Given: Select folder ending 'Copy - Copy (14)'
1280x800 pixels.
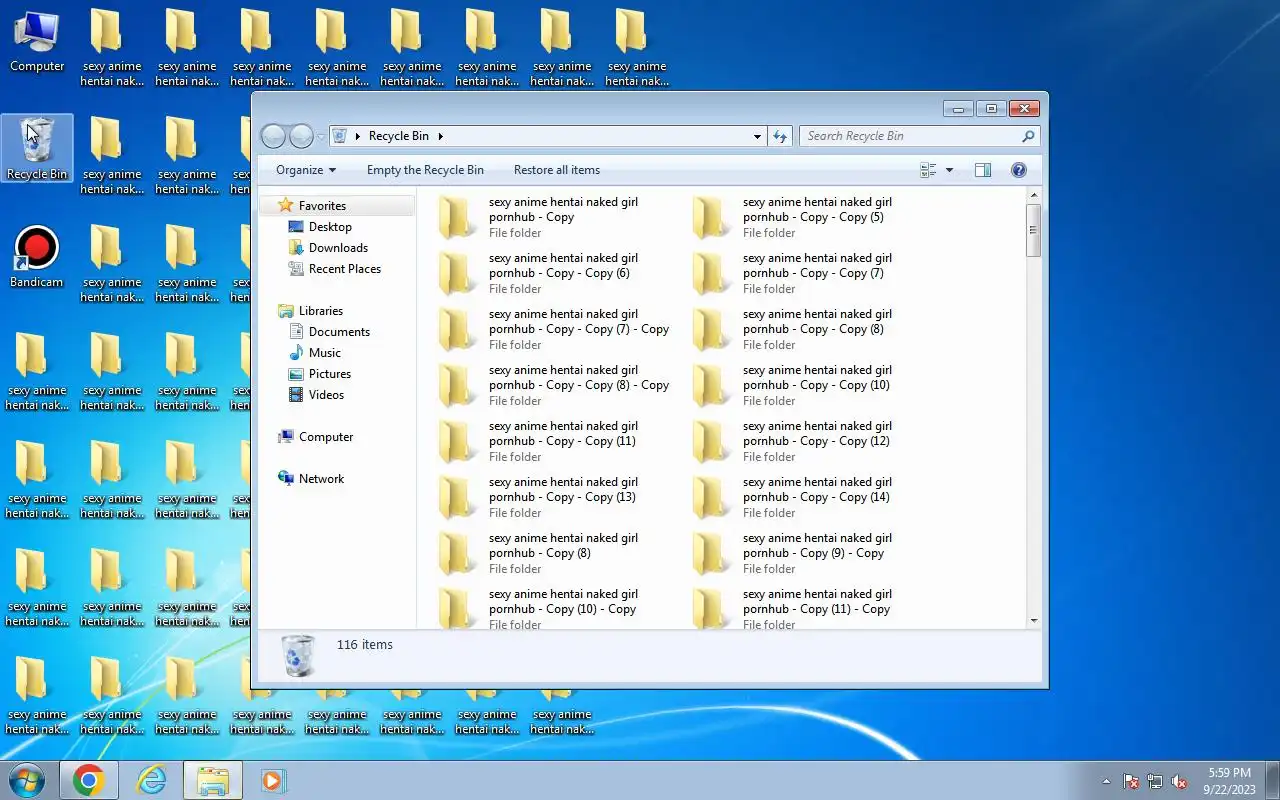Looking at the screenshot, I should (x=810, y=497).
